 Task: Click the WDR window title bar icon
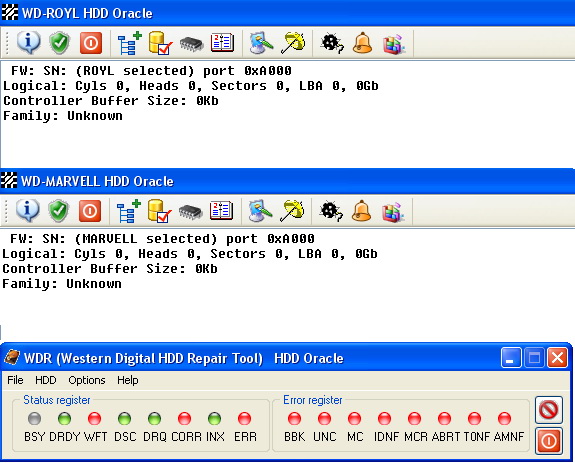click(12, 357)
